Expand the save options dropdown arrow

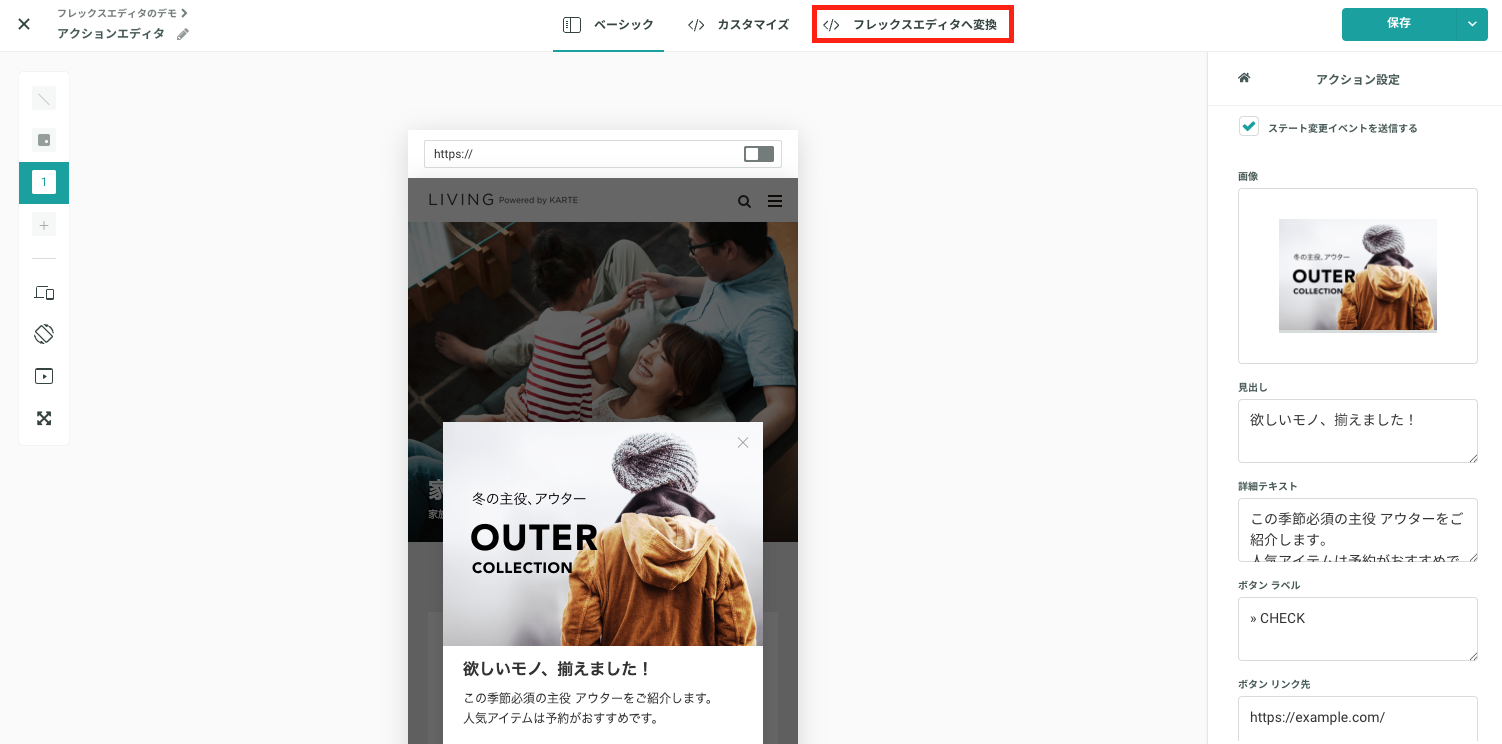[1472, 24]
